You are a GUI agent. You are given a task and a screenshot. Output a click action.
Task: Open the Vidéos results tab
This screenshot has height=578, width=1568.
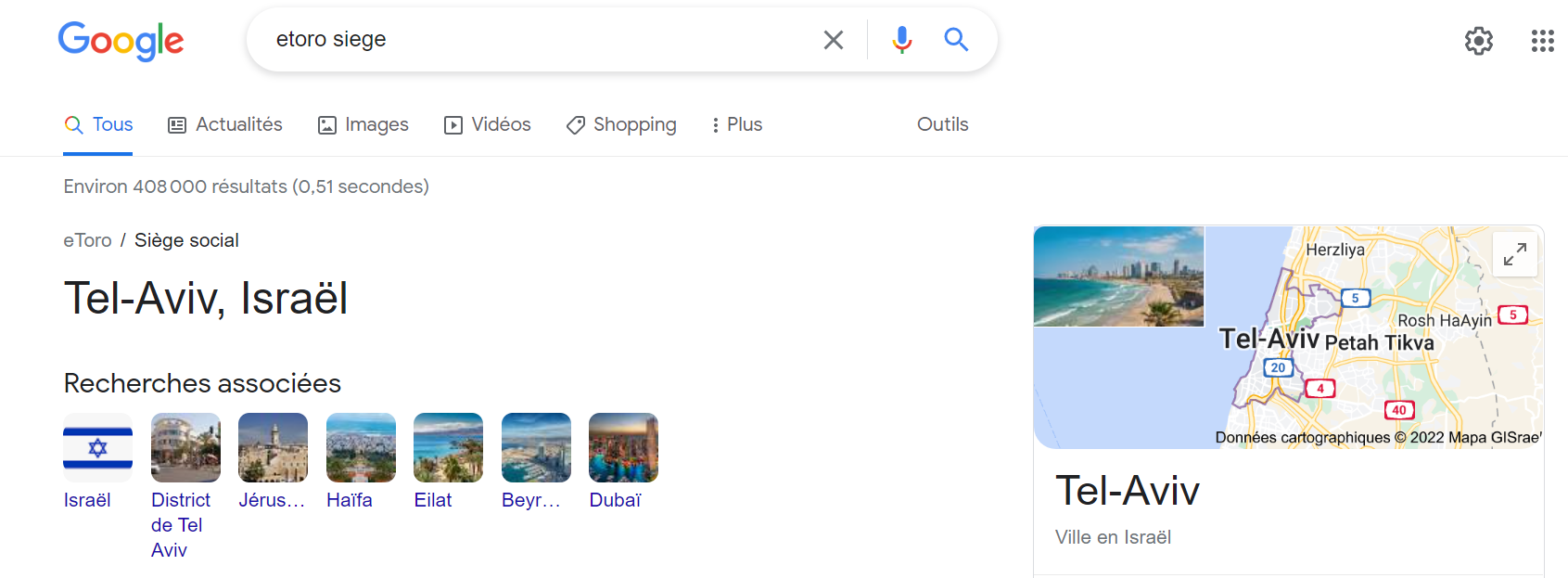coord(488,124)
